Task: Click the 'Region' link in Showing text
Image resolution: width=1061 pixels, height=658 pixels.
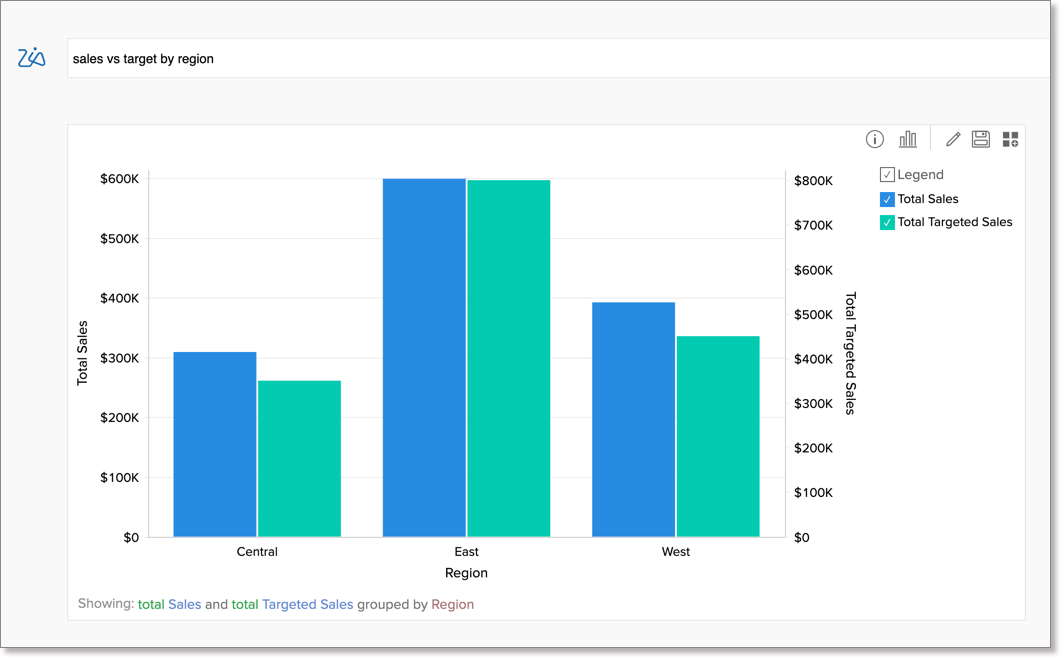Action: (x=452, y=604)
